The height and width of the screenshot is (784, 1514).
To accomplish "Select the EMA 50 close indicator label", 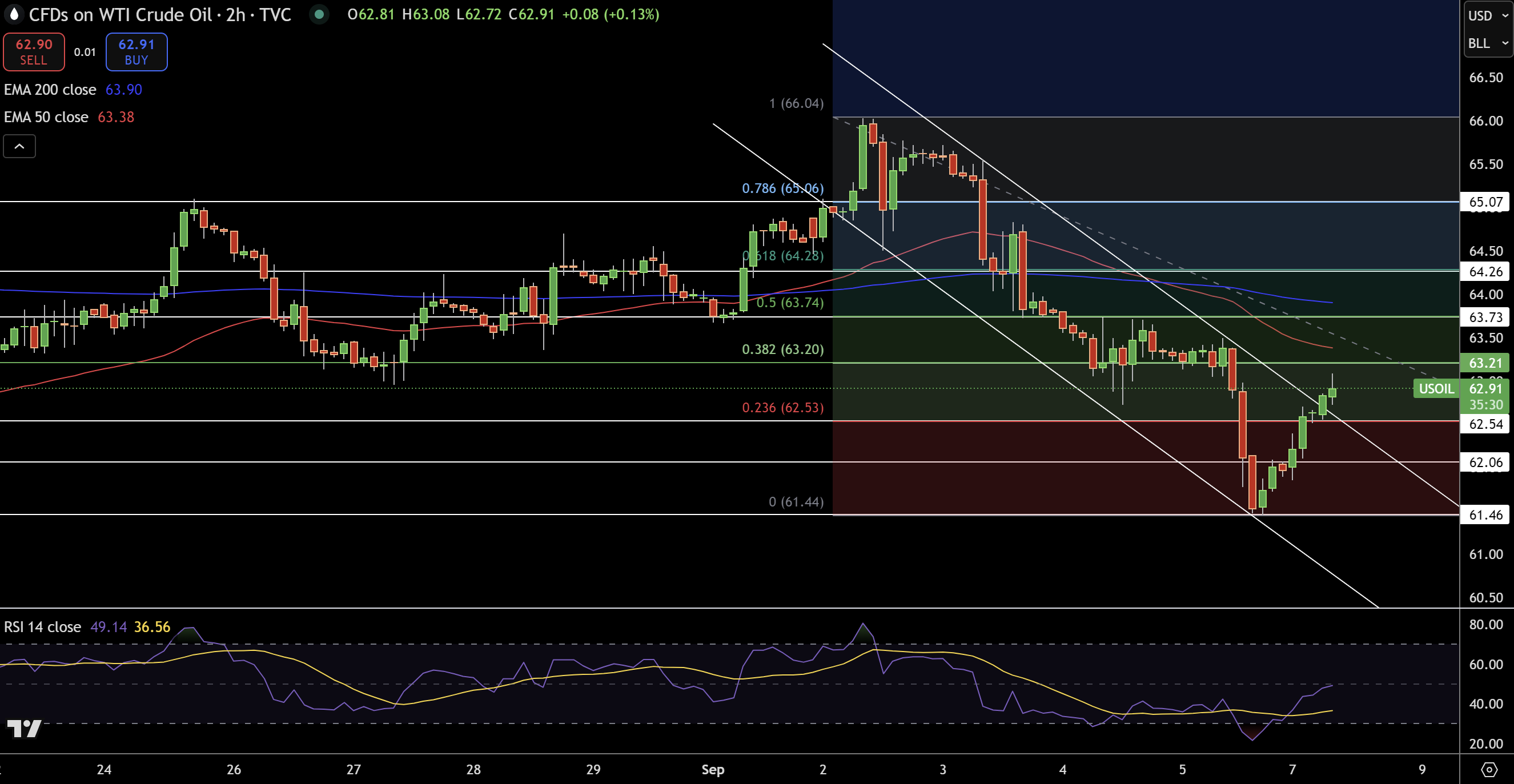I will pyautogui.click(x=46, y=117).
